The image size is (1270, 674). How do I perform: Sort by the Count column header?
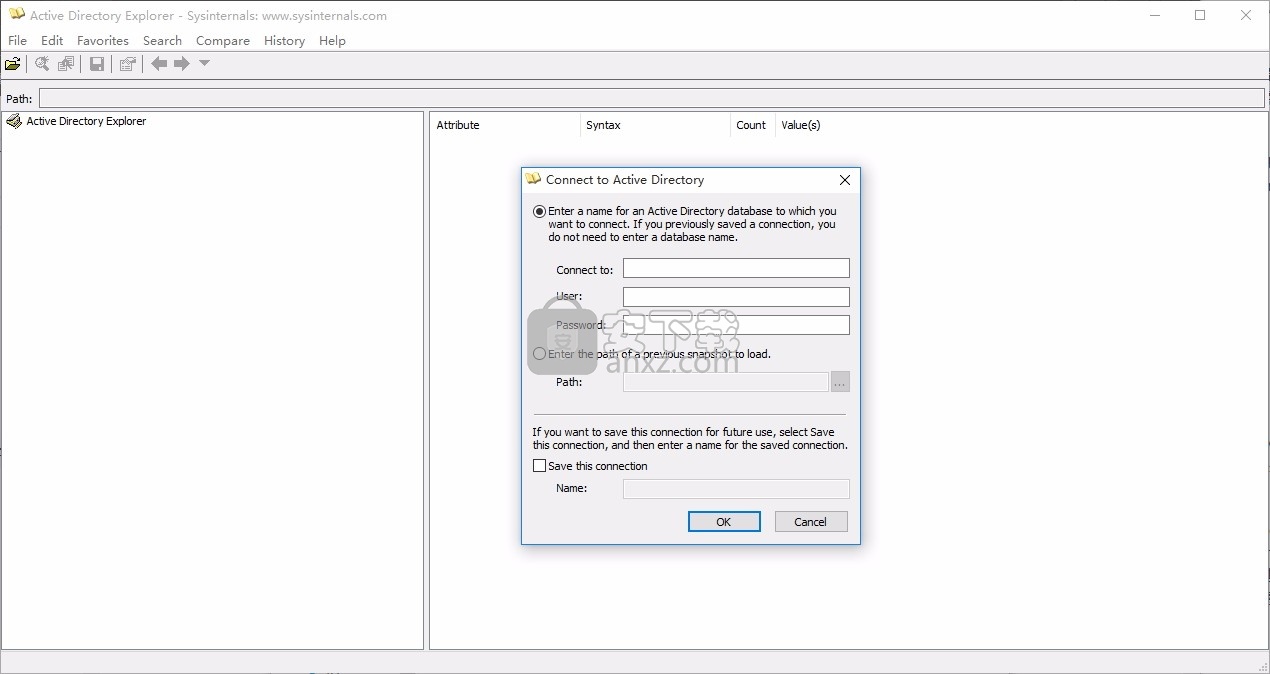point(752,125)
